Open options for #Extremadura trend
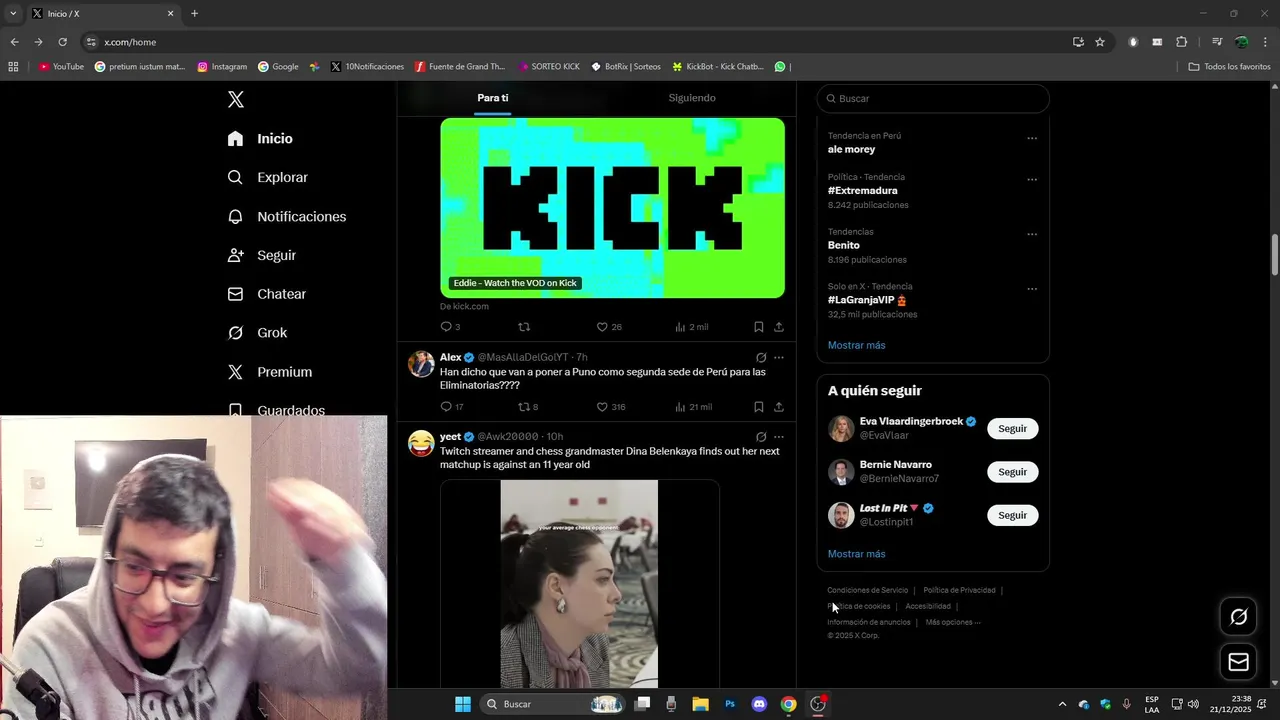 click(1032, 180)
